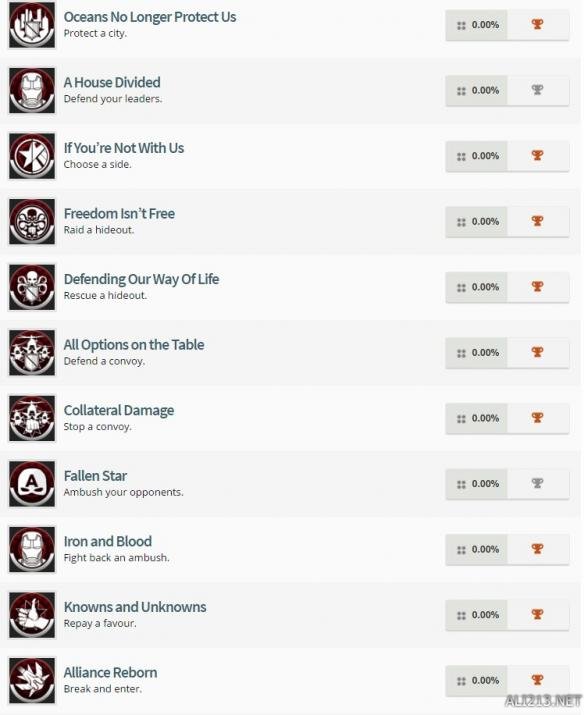This screenshot has width=584, height=715.
Task: Select the Alliance Reborn achievement icon
Action: (32, 680)
